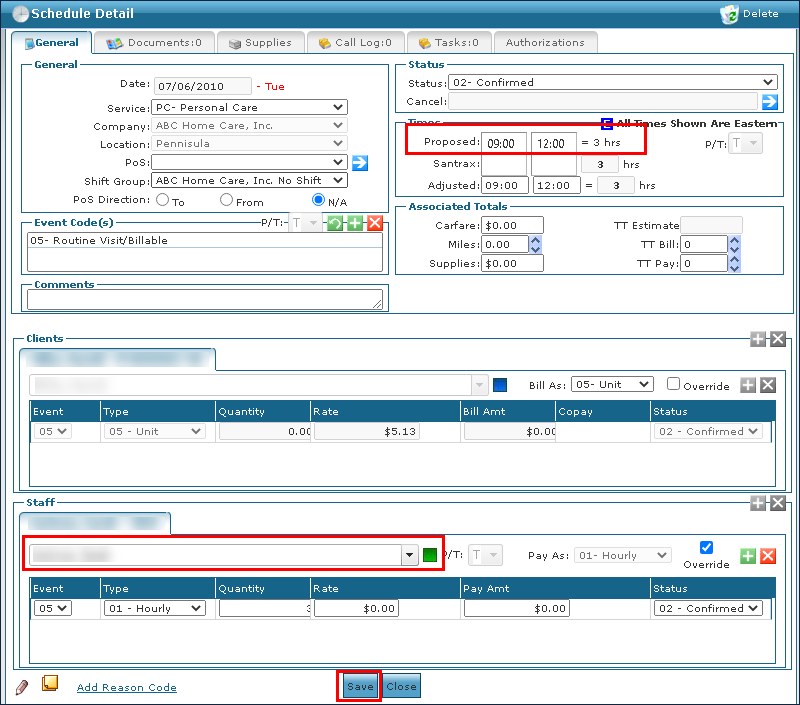Delete staff row with red X icon
The height and width of the screenshot is (705, 800).
(x=768, y=556)
